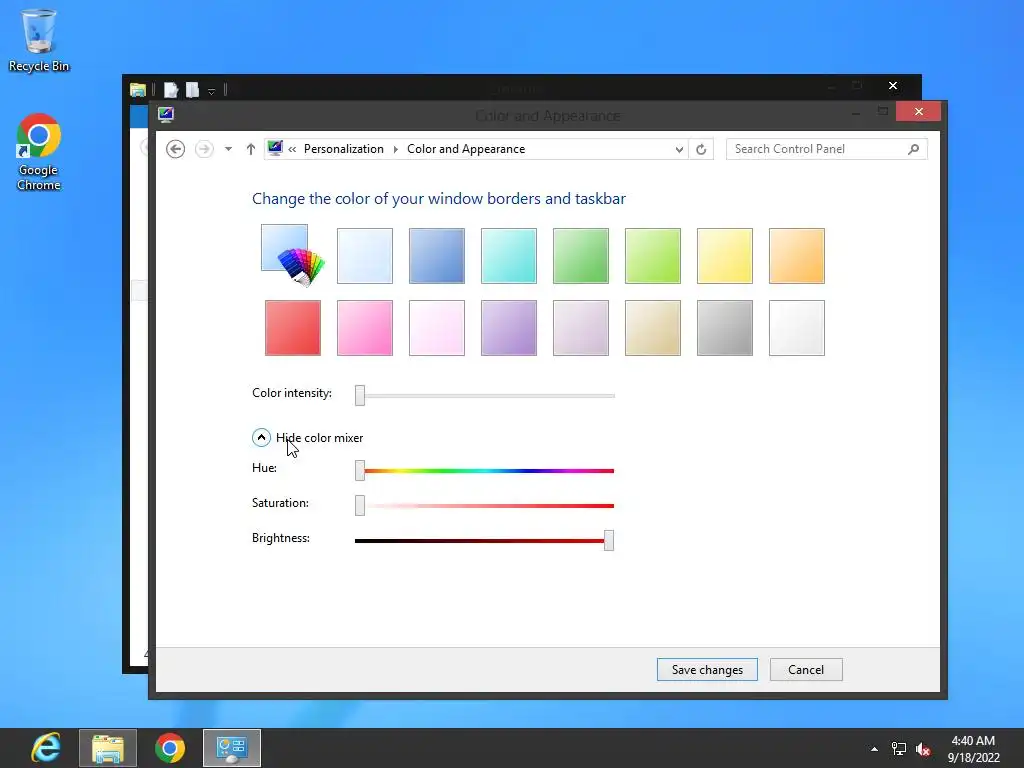Click the back window's Properties toolbar icon
Screen dimensions: 1024x768
tap(170, 89)
